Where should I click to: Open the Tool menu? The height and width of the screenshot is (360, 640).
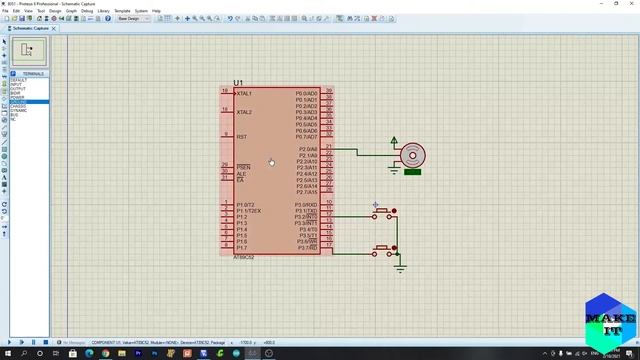pyautogui.click(x=41, y=11)
